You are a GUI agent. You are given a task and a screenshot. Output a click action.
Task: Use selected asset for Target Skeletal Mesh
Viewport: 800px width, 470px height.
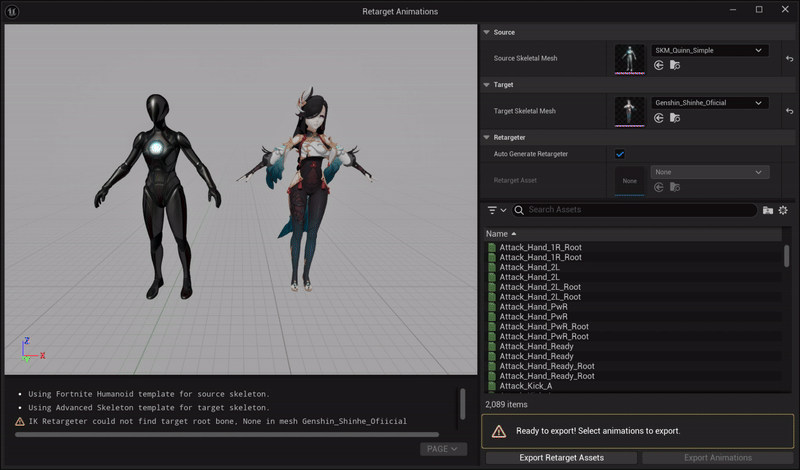(659, 118)
